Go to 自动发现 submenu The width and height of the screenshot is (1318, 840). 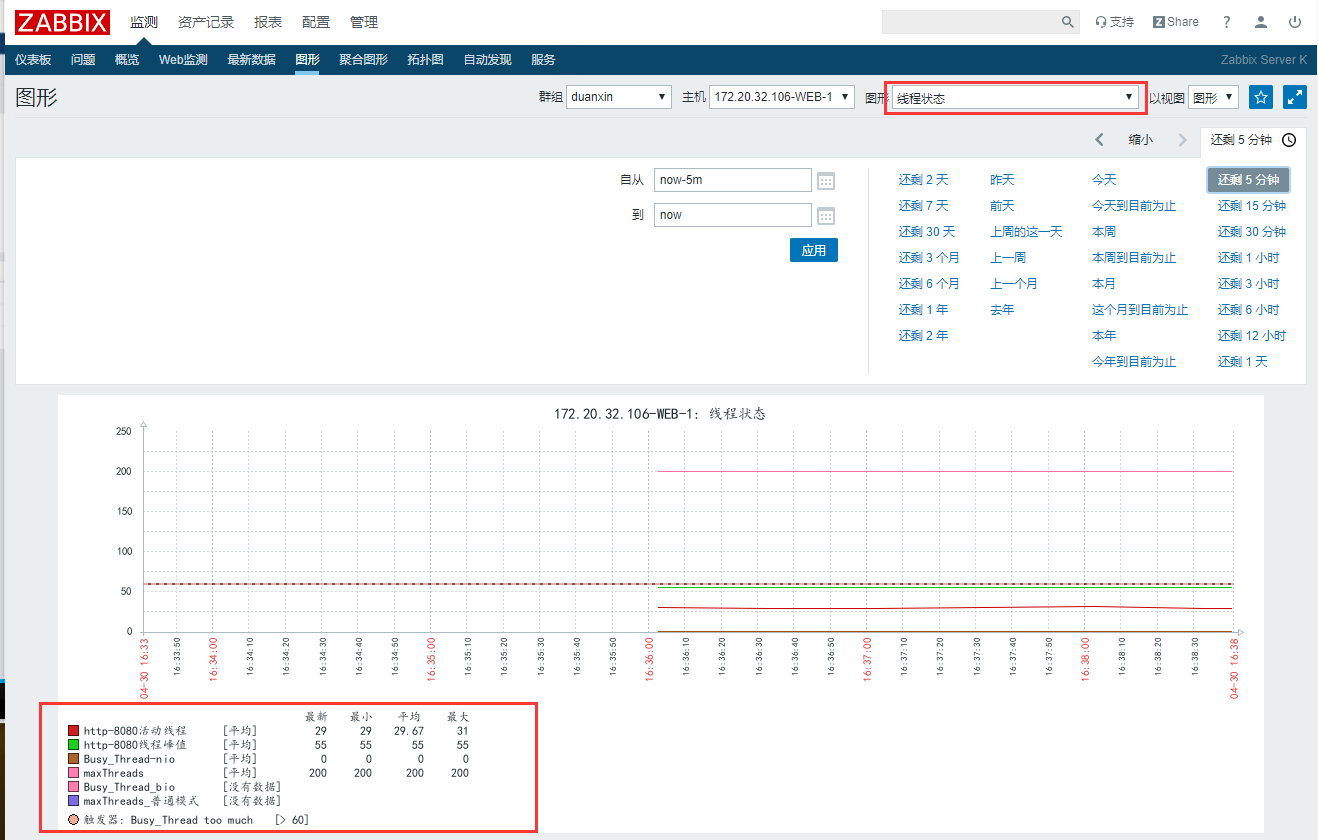point(487,60)
